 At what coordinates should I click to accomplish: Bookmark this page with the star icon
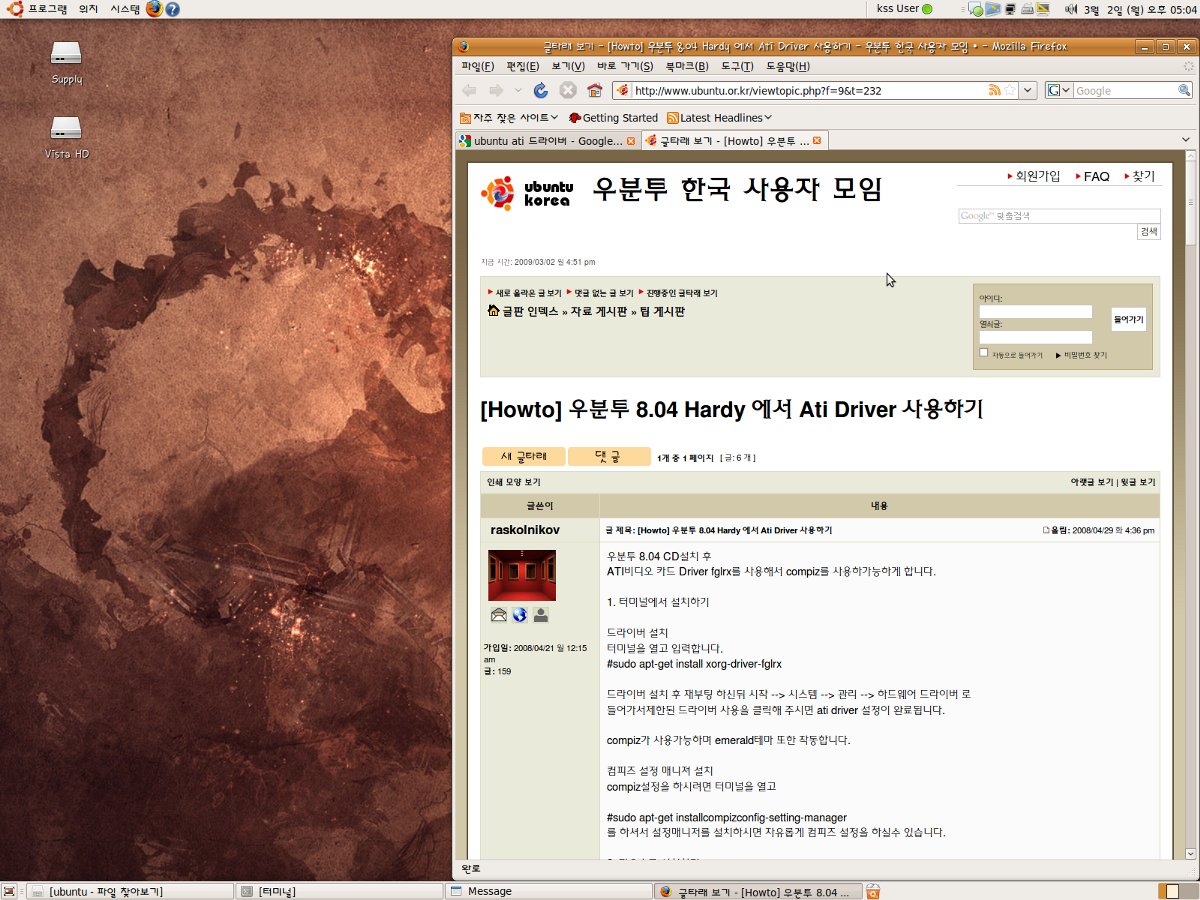point(1010,90)
